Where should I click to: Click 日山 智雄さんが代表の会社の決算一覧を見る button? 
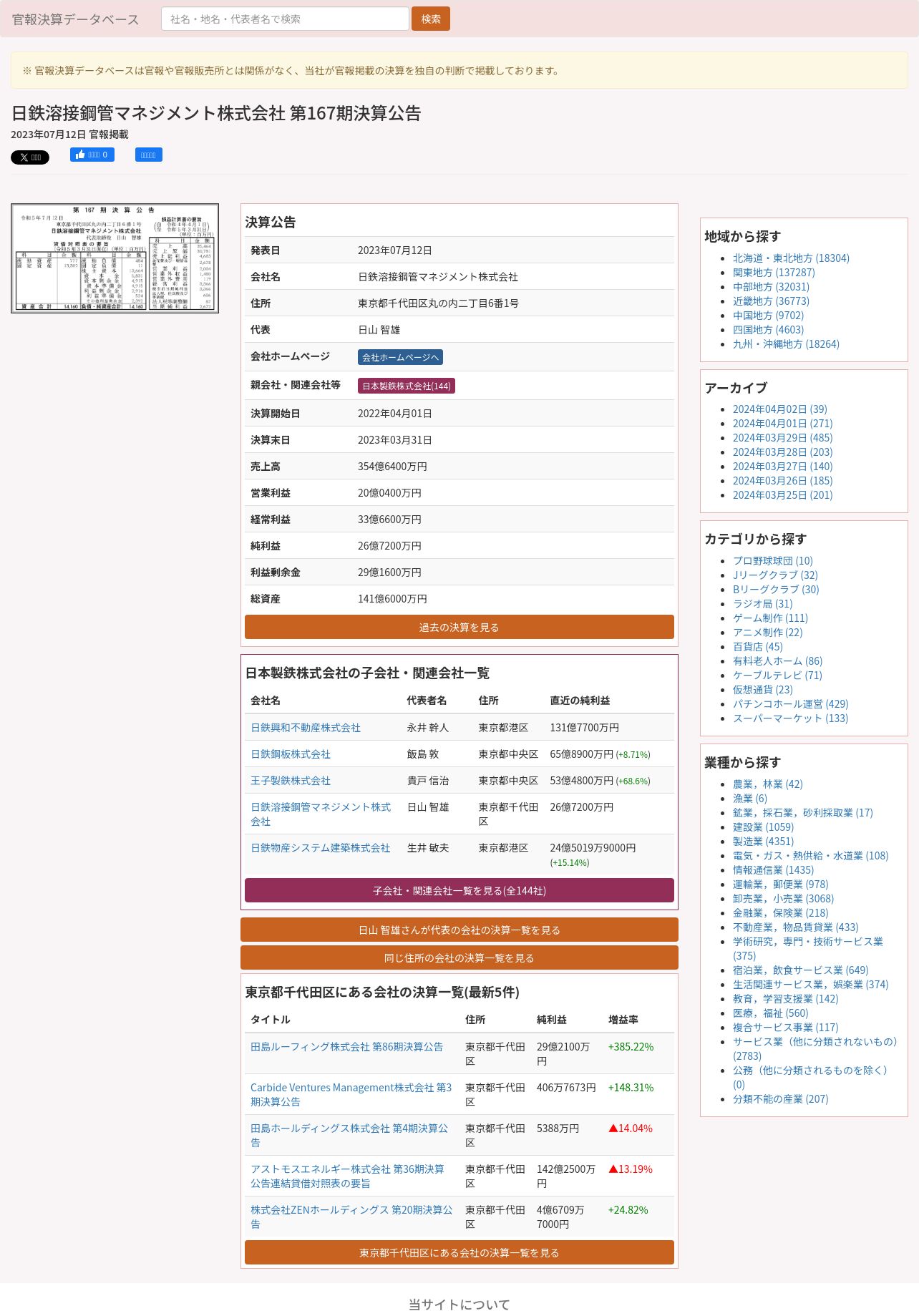point(459,930)
